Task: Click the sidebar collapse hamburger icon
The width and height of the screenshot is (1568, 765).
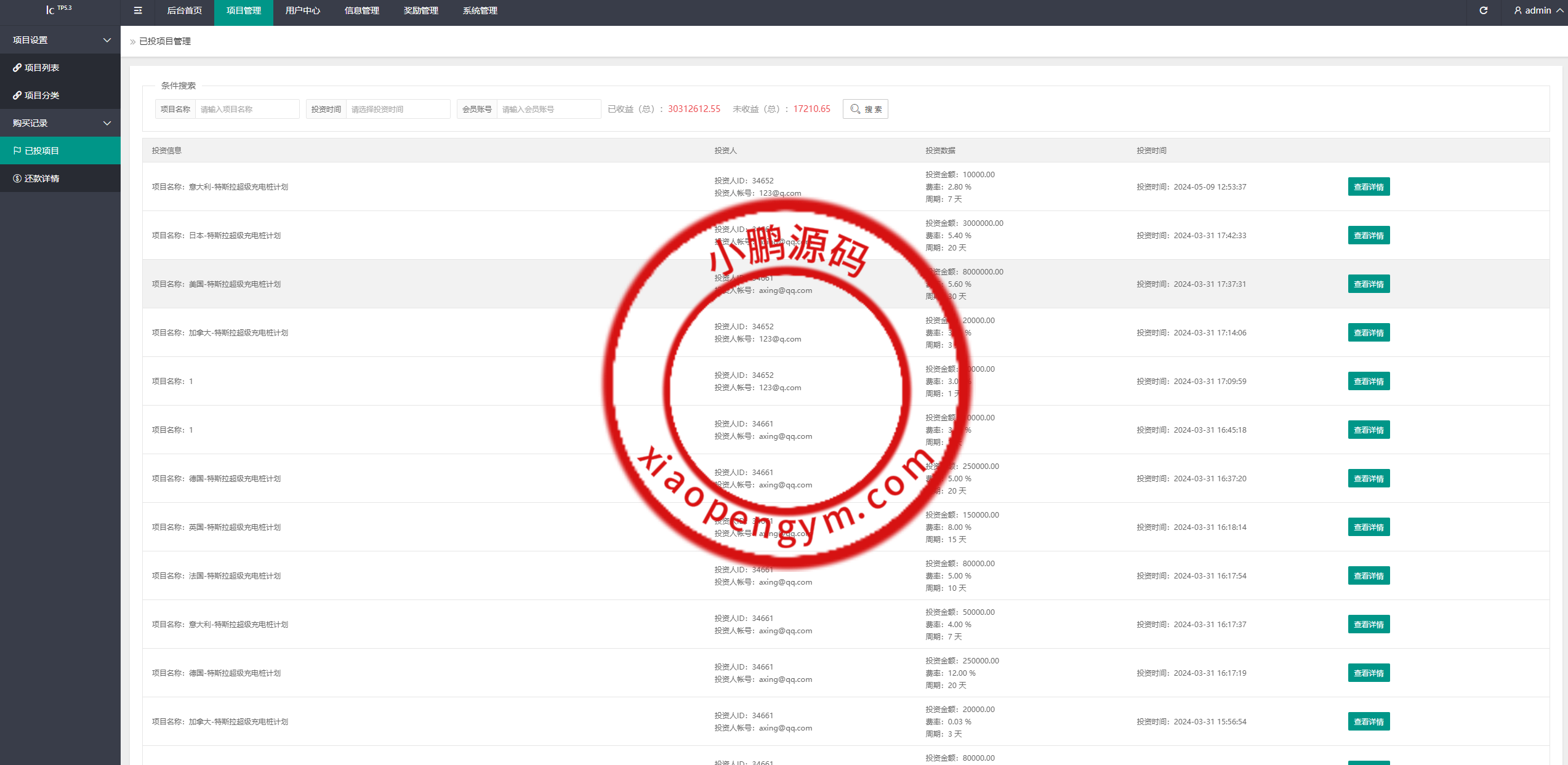Action: point(138,10)
